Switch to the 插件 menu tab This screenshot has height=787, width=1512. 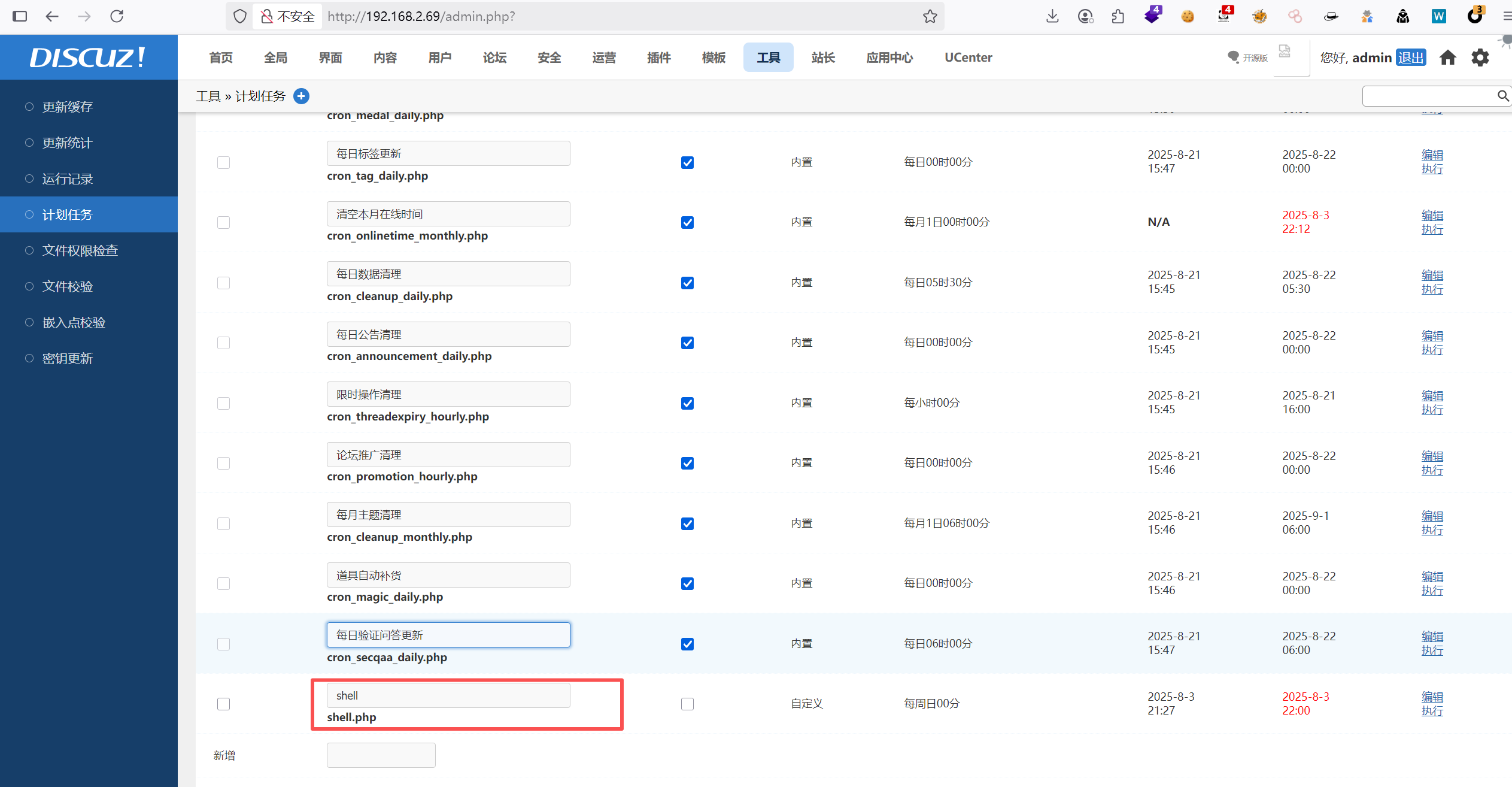tap(658, 57)
